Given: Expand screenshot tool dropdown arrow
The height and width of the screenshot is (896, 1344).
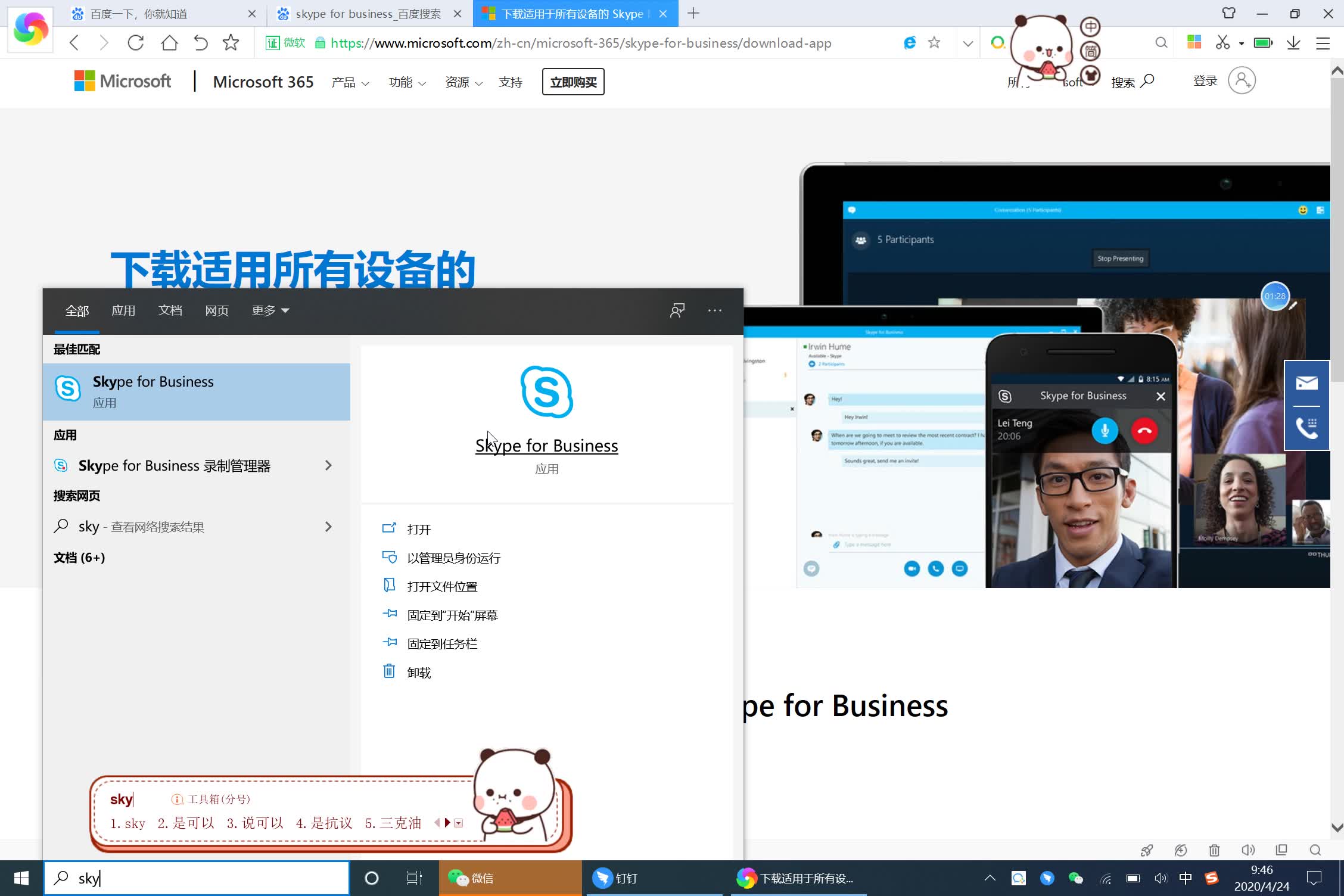Looking at the screenshot, I should pos(1242,43).
